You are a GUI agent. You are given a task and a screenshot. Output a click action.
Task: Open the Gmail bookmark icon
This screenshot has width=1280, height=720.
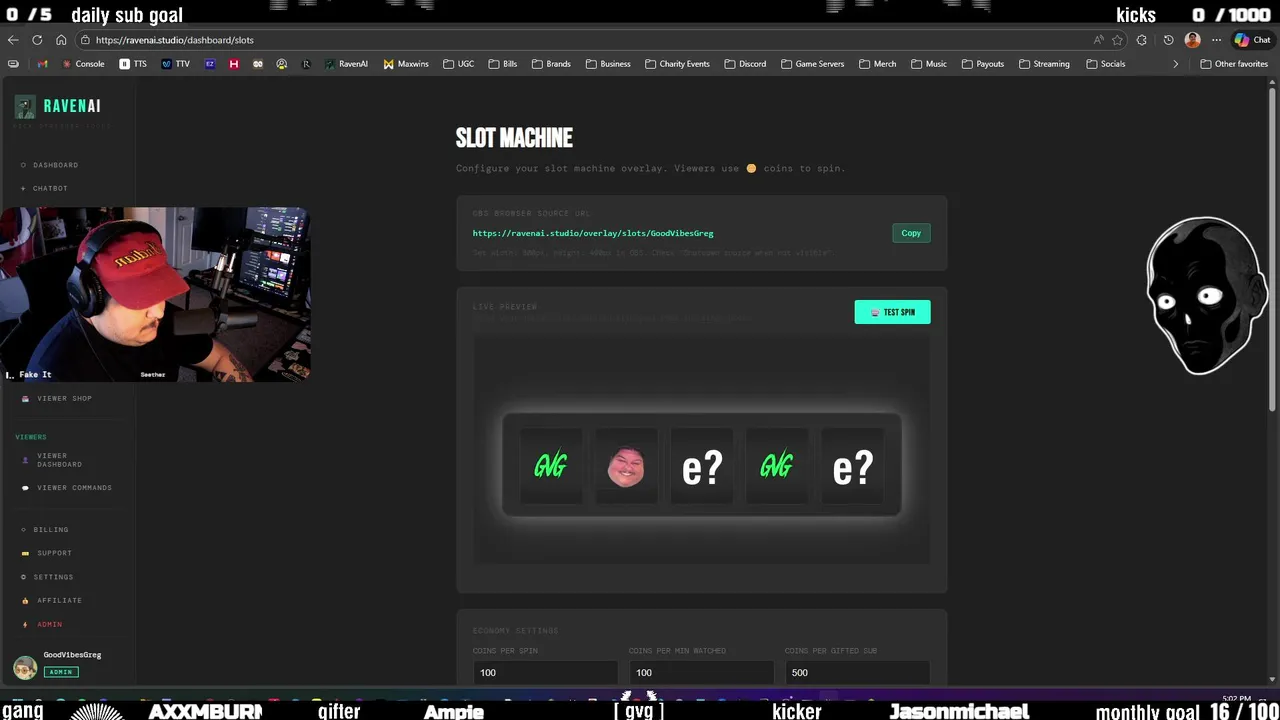point(42,64)
